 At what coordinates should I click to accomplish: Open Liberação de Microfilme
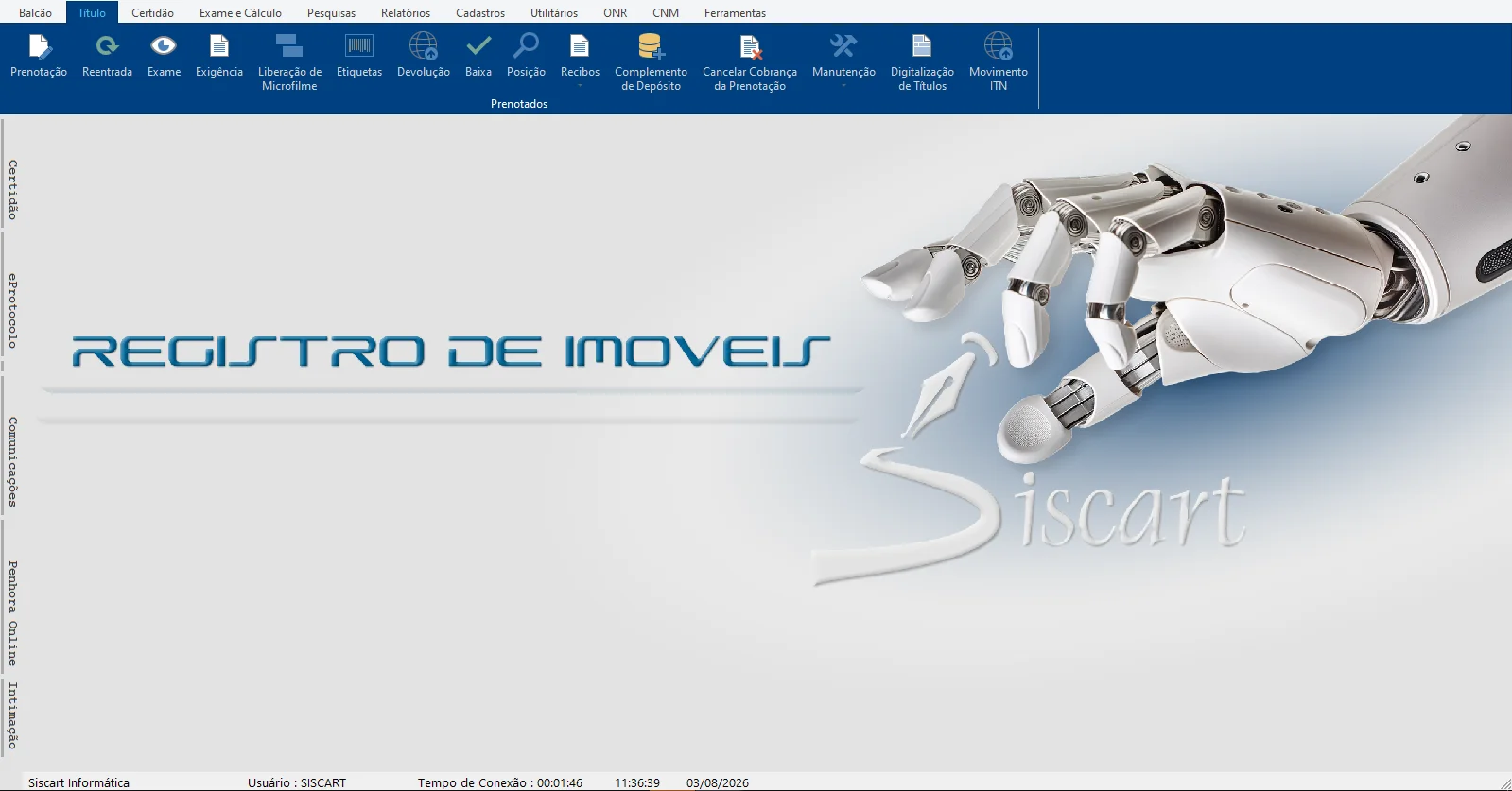pyautogui.click(x=289, y=62)
